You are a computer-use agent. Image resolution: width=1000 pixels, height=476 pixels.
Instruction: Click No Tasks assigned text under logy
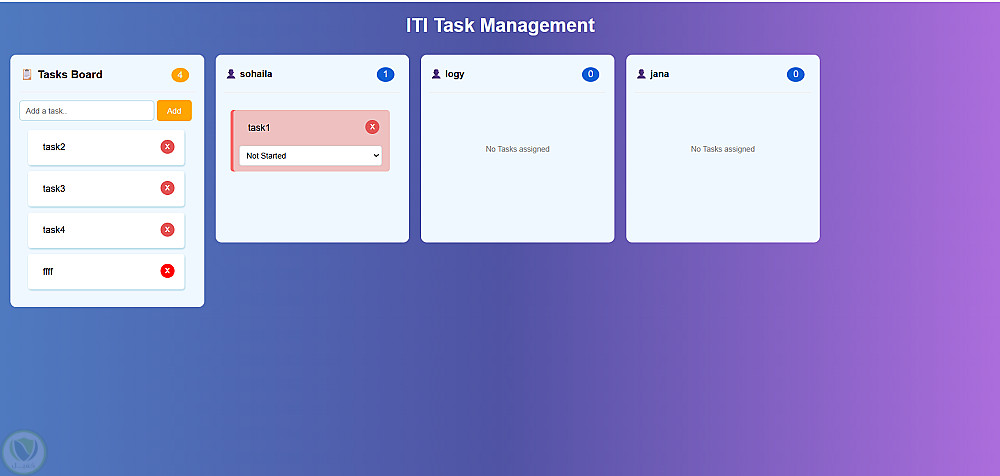[517, 149]
